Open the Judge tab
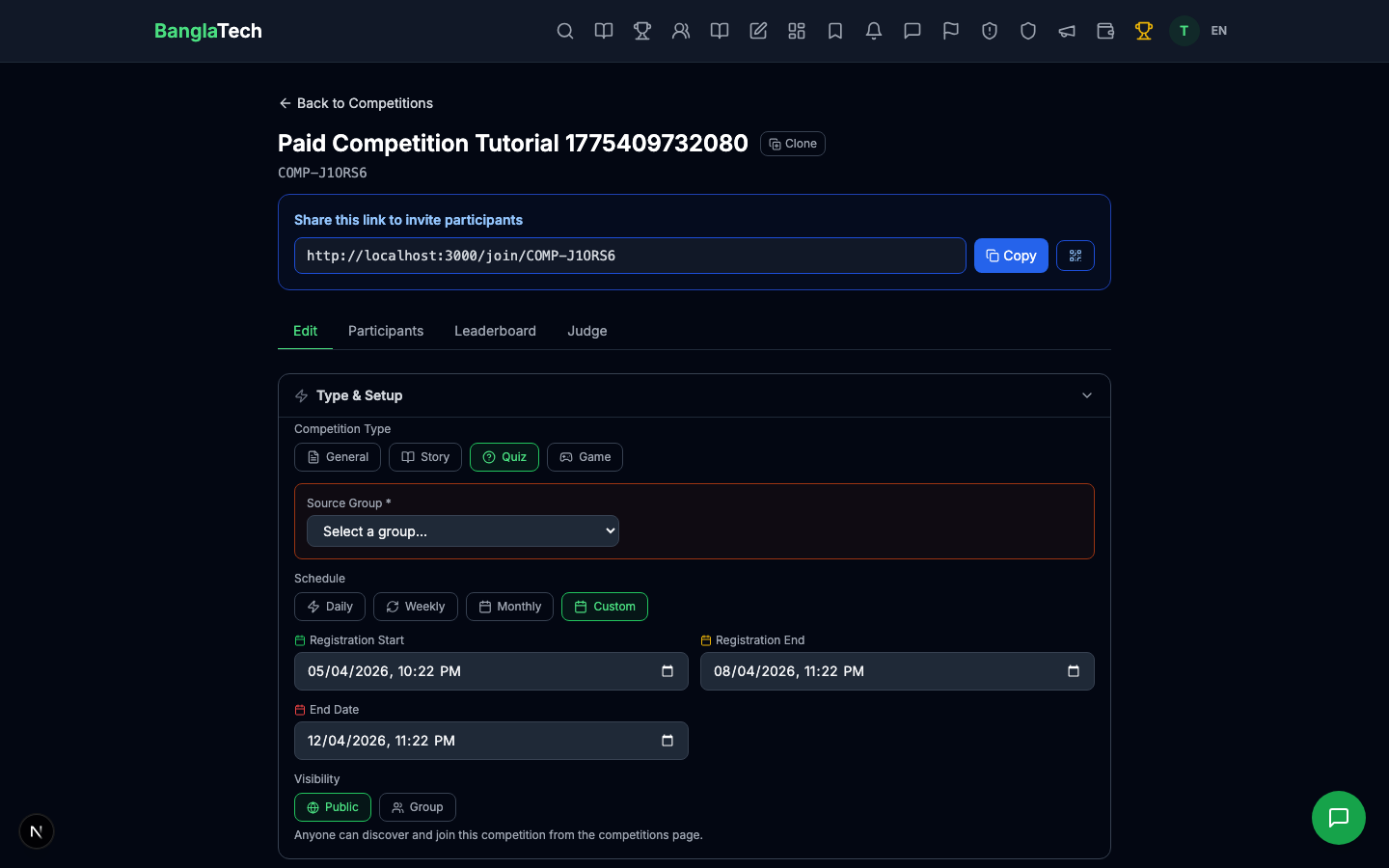This screenshot has width=1389, height=868. 586,331
